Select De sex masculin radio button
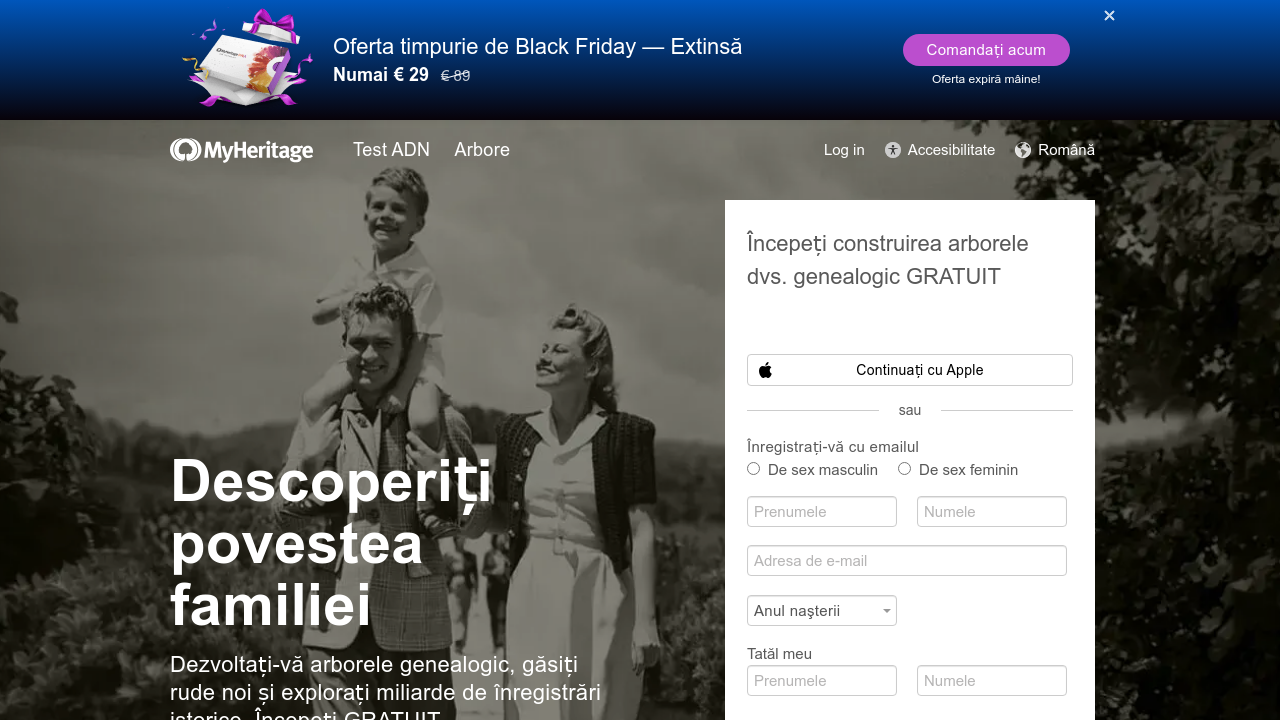 coord(753,469)
